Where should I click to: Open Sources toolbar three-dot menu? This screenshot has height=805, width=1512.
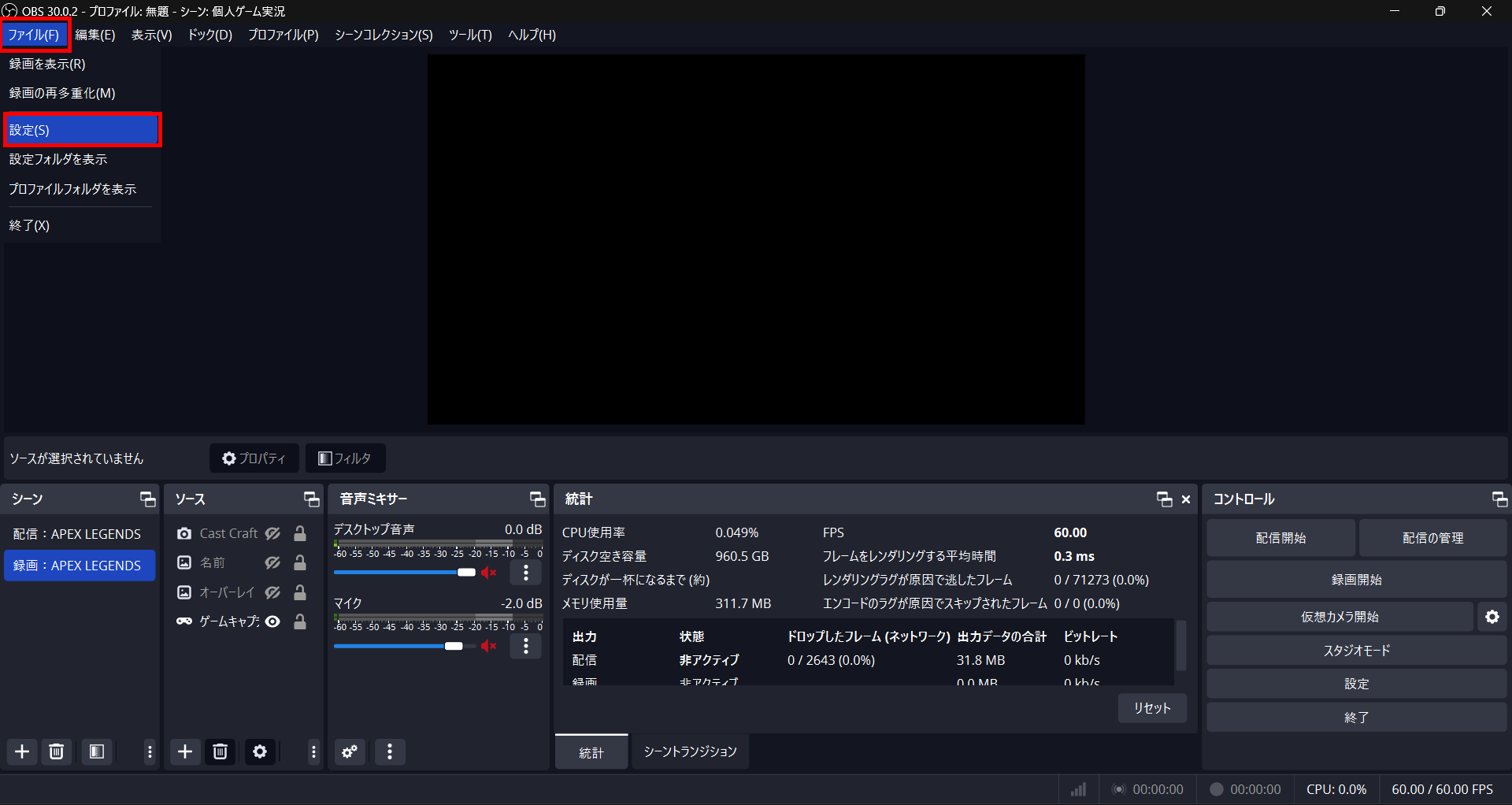click(x=313, y=752)
